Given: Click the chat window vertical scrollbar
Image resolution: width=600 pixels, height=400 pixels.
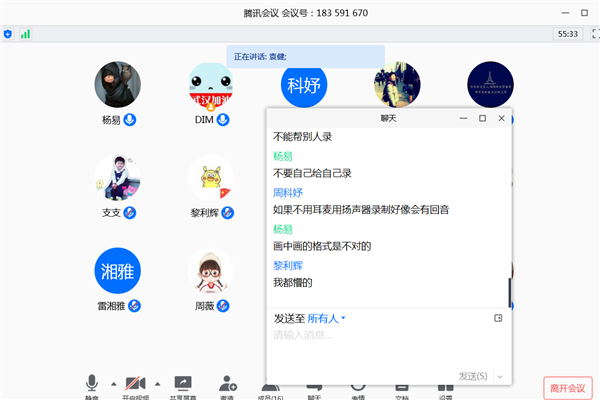Looking at the screenshot, I should [x=509, y=292].
